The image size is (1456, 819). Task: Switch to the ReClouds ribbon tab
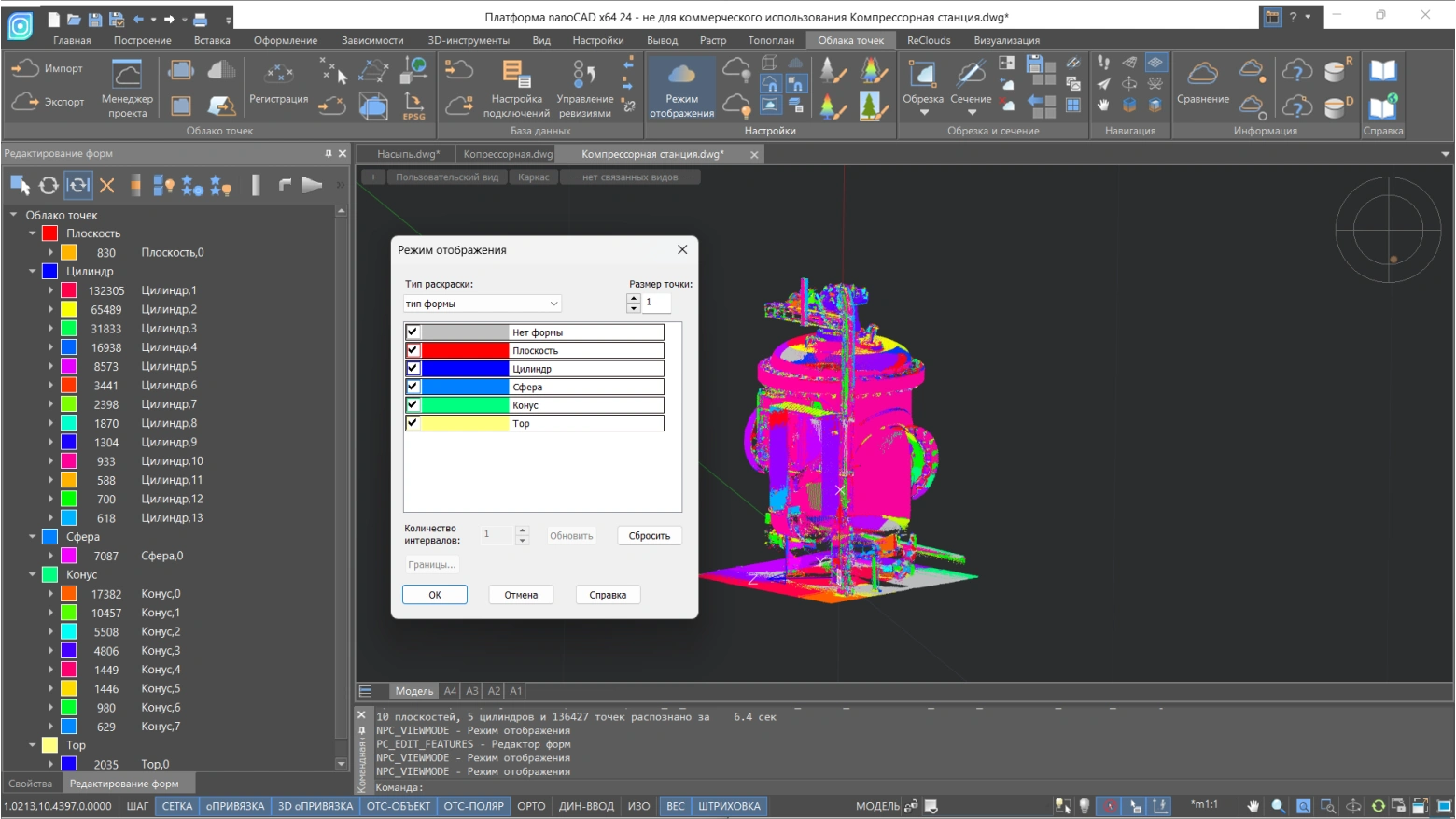(928, 40)
